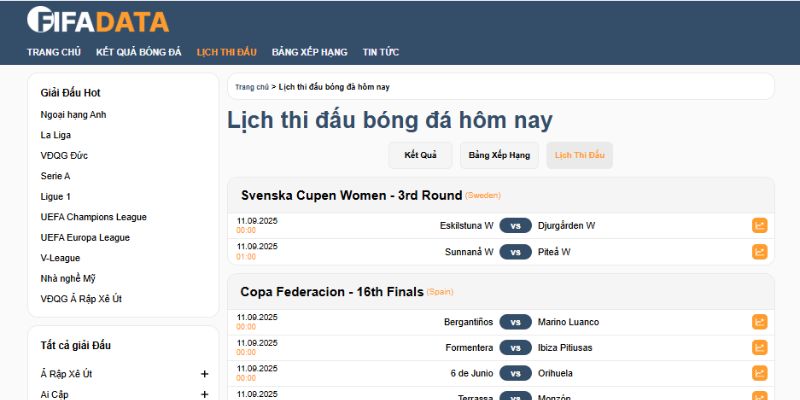The height and width of the screenshot is (400, 800).
Task: Open Kết Quả Bóng Đá menu item
Action: click(139, 52)
